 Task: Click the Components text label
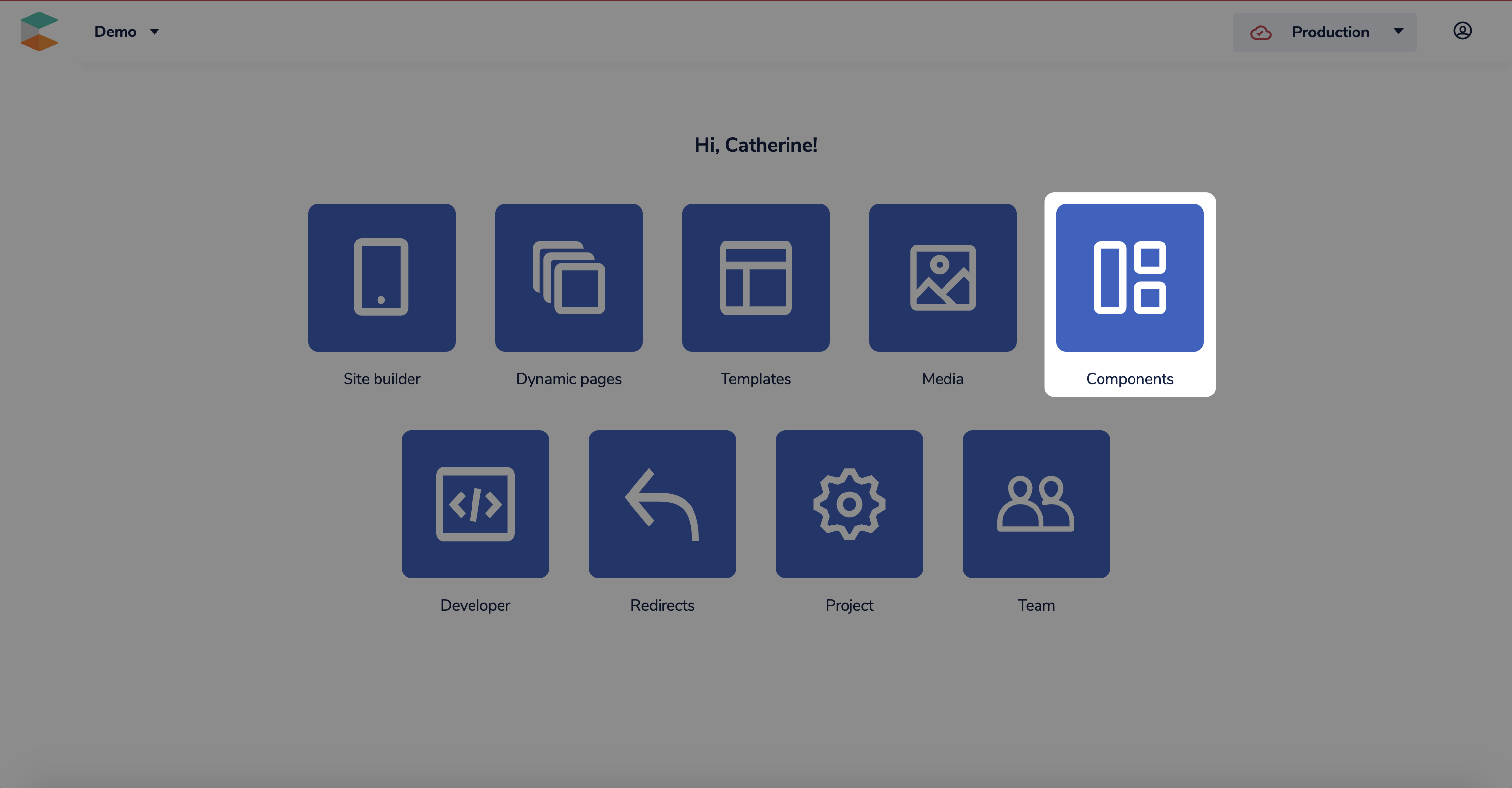pos(1129,379)
